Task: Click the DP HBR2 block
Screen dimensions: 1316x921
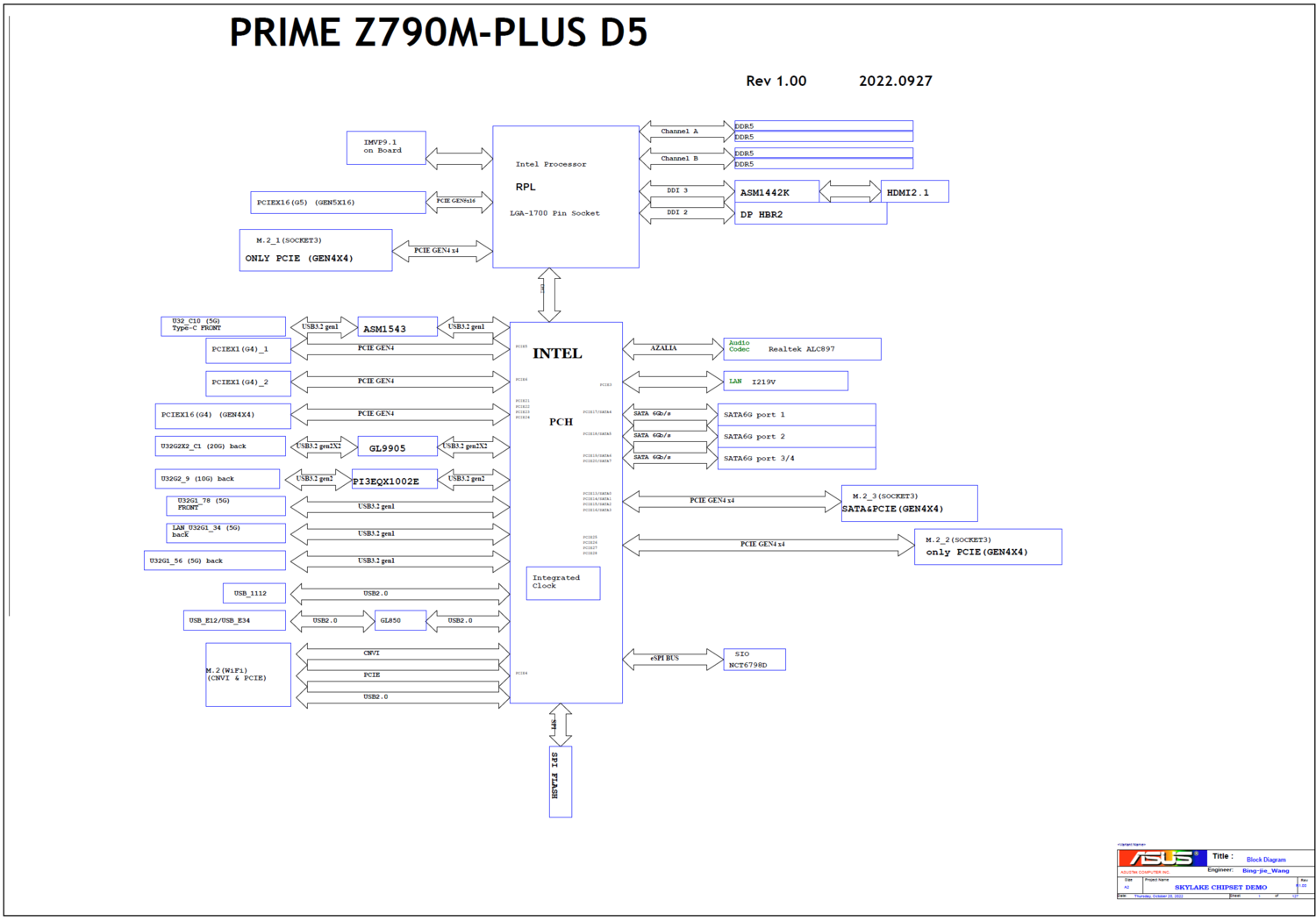Action: pyautogui.click(x=809, y=215)
